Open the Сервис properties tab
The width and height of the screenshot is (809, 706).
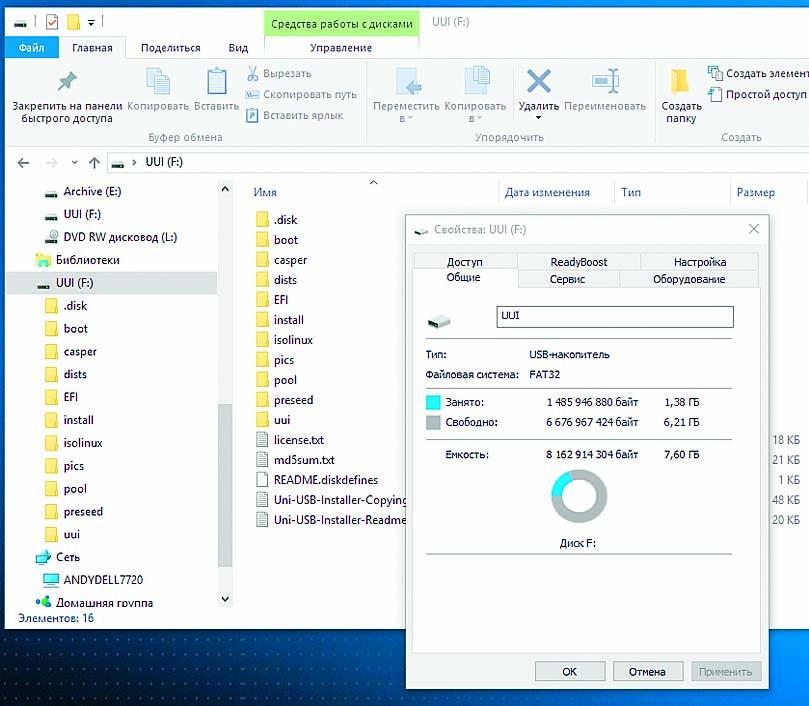567,280
